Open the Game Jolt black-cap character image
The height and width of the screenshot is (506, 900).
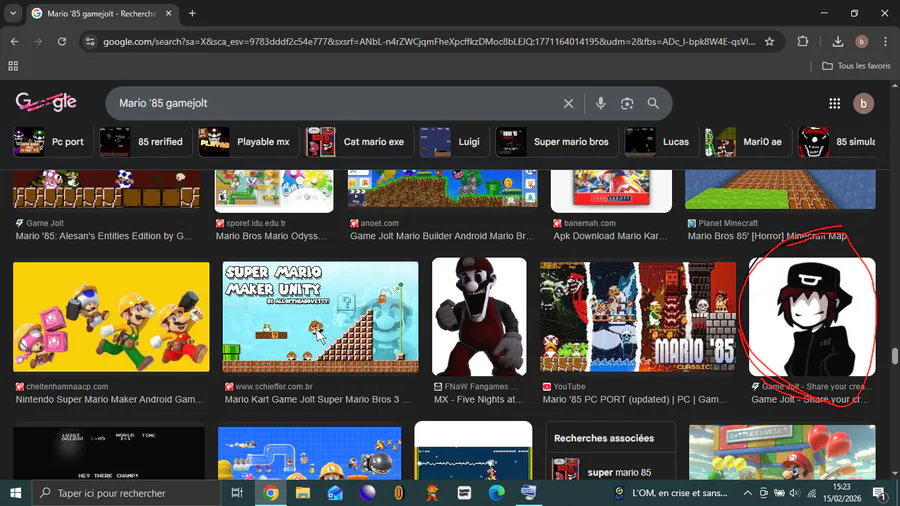pyautogui.click(x=812, y=317)
